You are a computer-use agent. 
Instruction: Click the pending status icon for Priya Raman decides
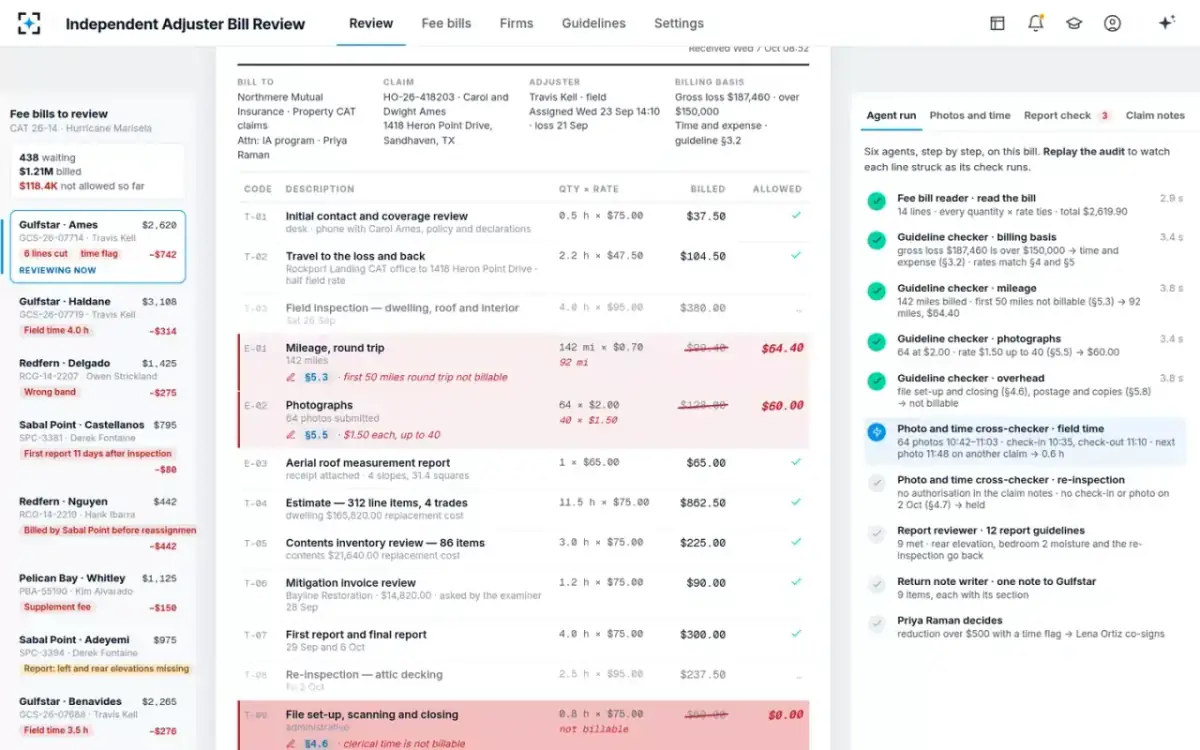coord(877,624)
